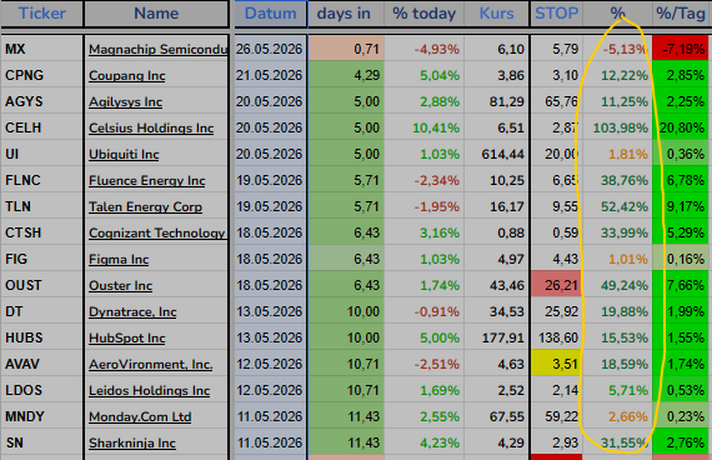
Task: Select the STOP column header
Action: pos(556,13)
